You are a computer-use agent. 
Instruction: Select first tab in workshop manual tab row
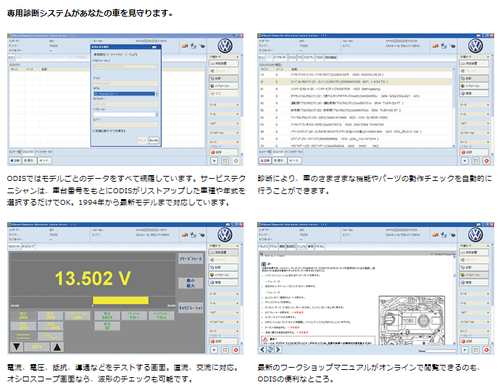pos(264,246)
